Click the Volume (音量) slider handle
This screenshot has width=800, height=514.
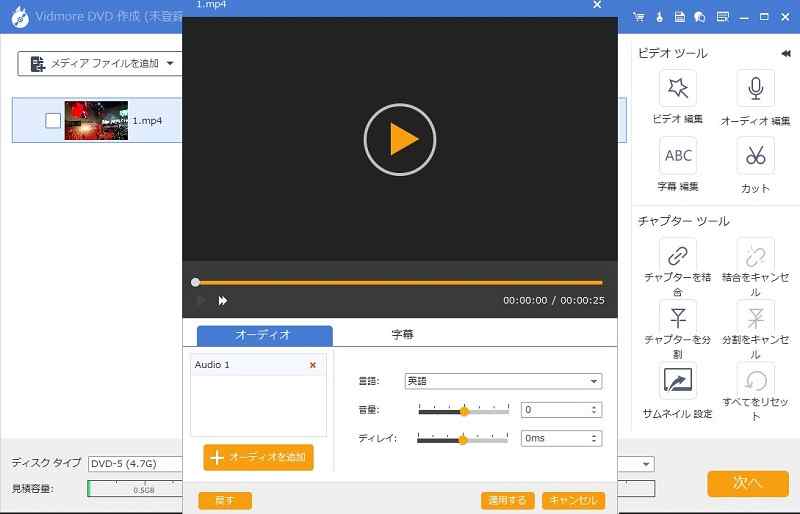[464, 411]
